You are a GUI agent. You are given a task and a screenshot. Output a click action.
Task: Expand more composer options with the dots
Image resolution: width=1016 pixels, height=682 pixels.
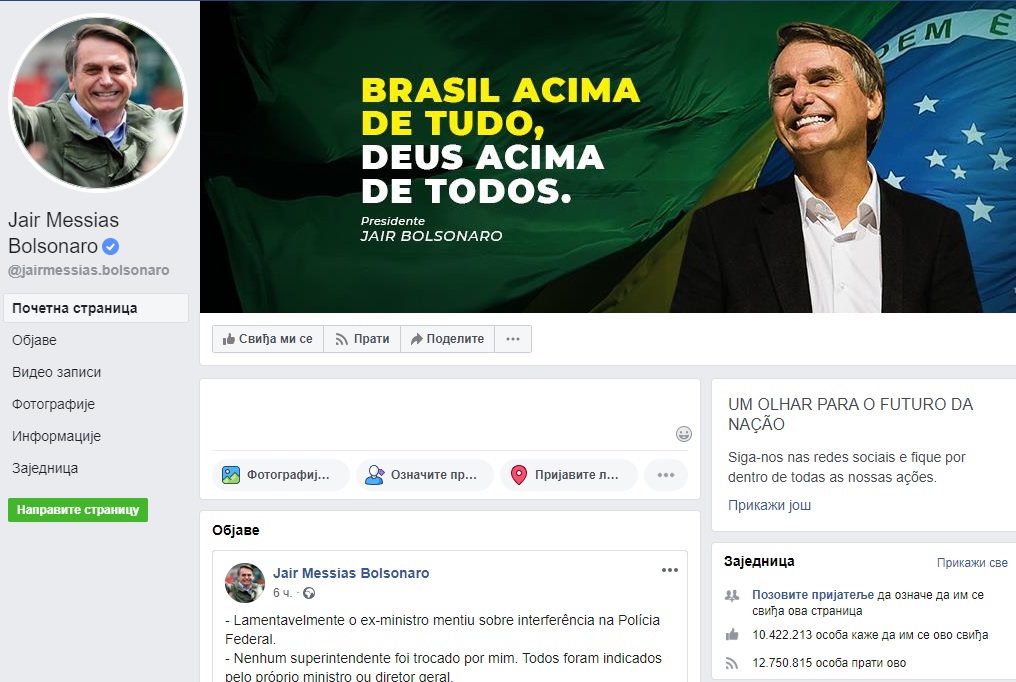click(x=665, y=475)
